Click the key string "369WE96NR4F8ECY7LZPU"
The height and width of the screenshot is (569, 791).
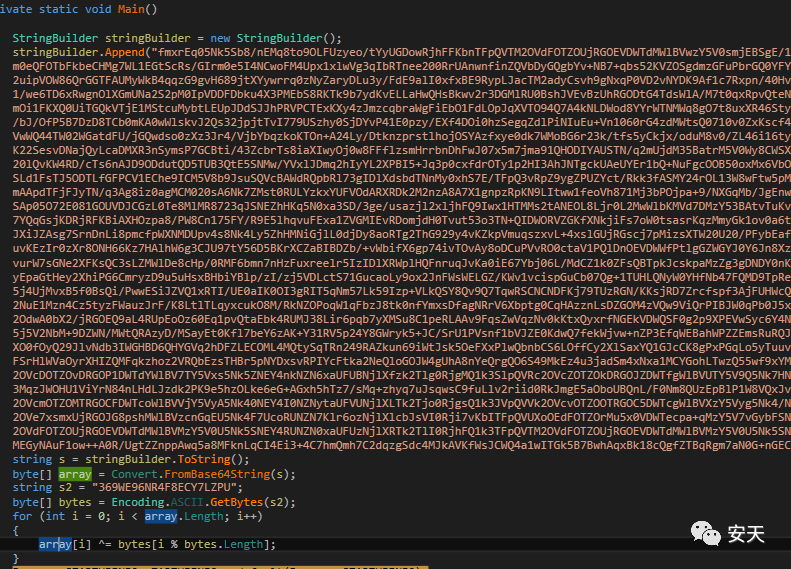(164, 488)
